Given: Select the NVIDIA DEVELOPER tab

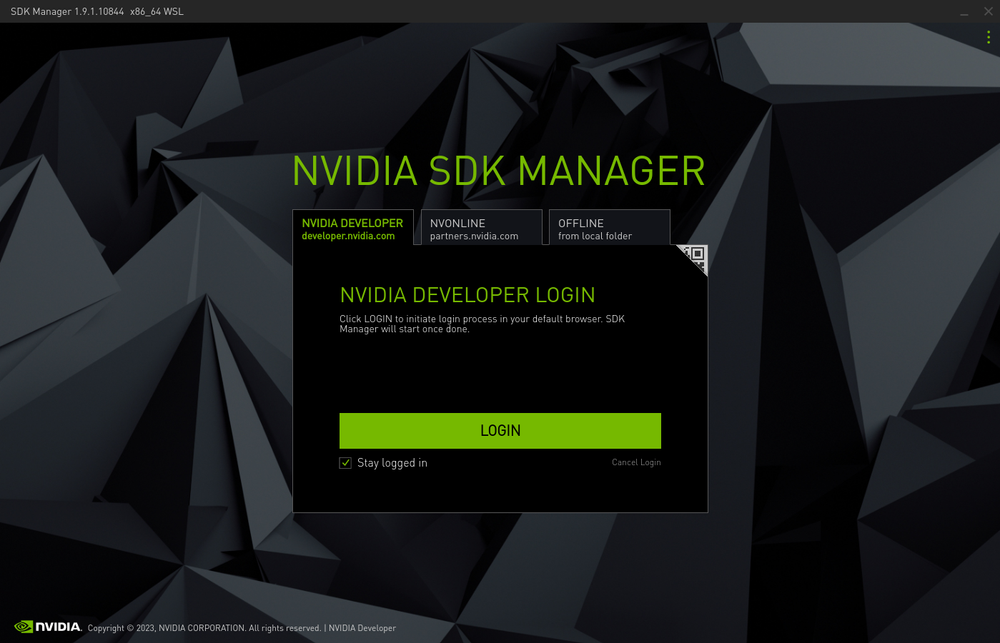Looking at the screenshot, I should coord(353,227).
